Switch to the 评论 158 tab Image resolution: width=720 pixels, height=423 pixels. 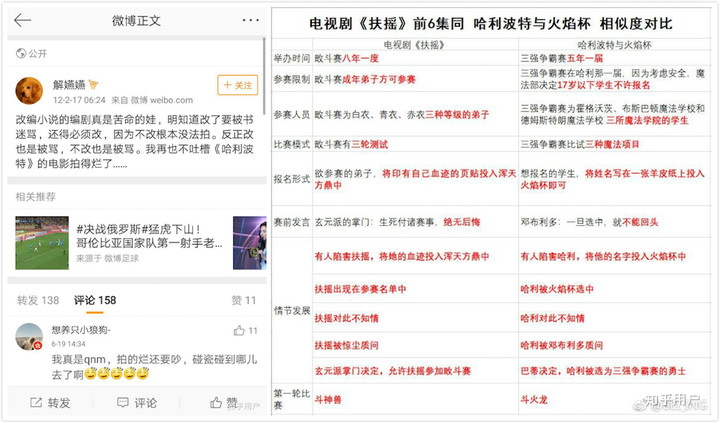(x=95, y=300)
